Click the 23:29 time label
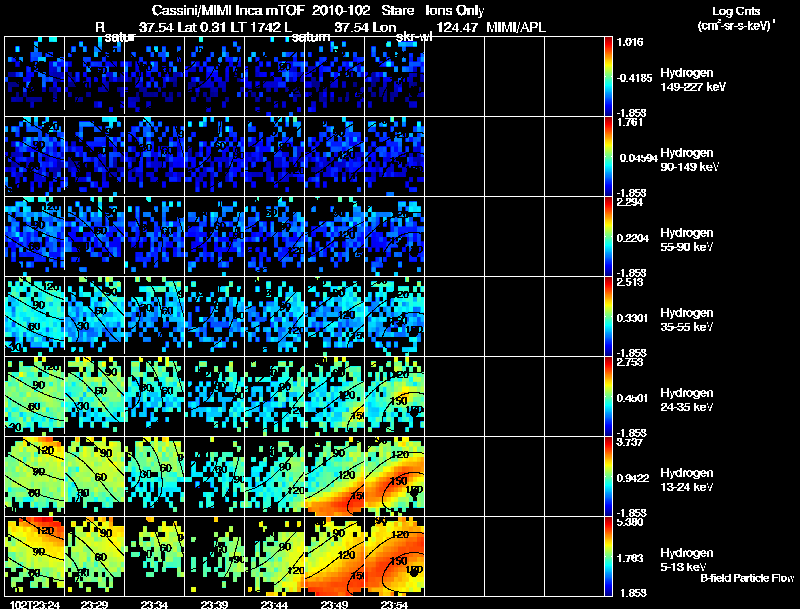800x609 pixels. 94,605
